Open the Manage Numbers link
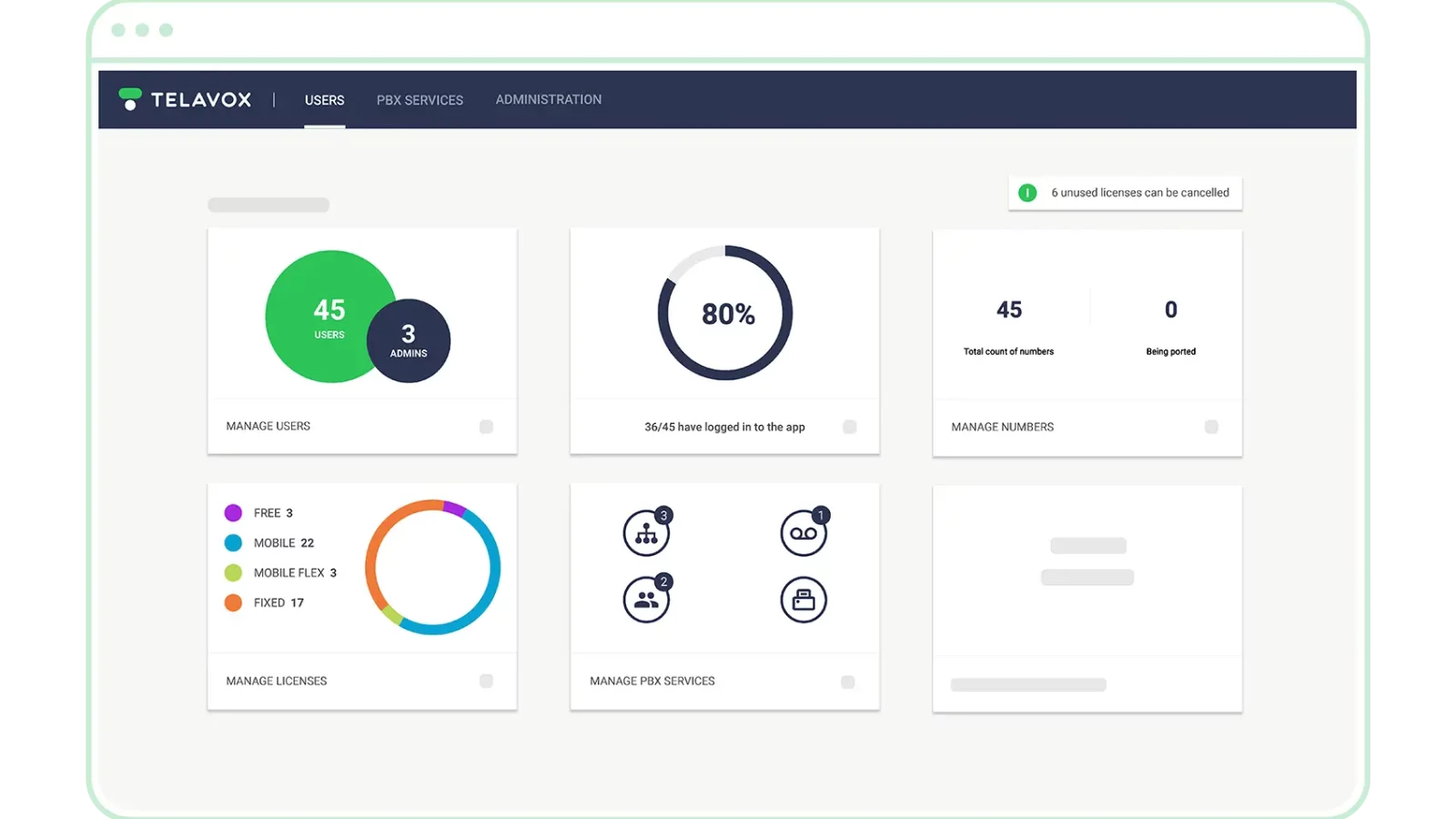The height and width of the screenshot is (819, 1456). (1003, 427)
